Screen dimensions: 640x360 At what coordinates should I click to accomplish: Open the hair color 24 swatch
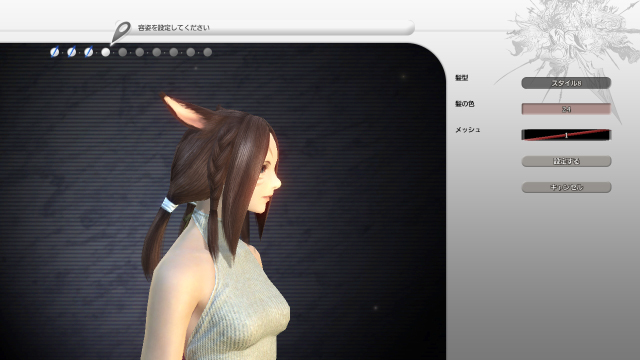click(566, 109)
